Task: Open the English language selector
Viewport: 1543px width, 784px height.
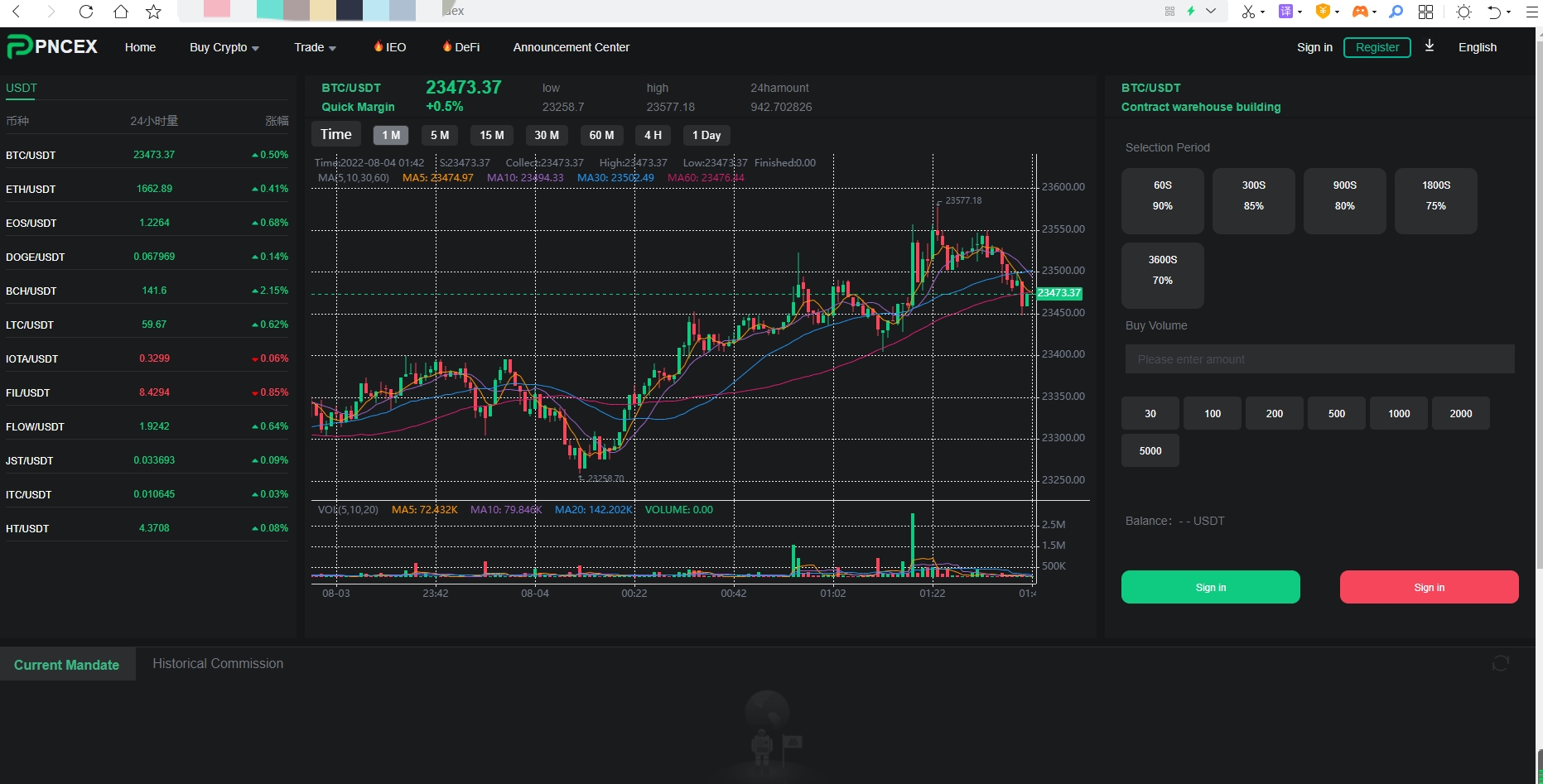Action: (1477, 47)
